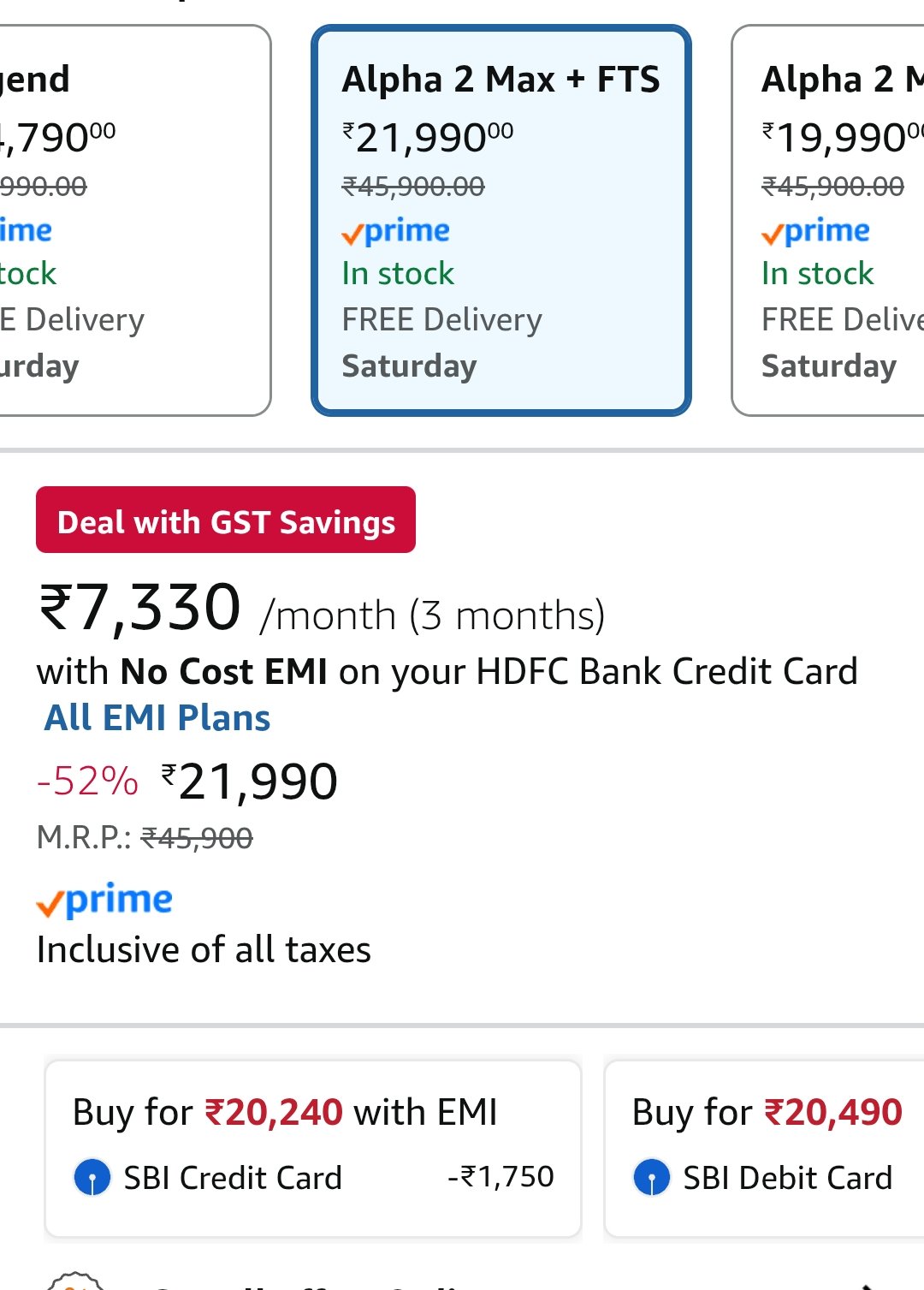The height and width of the screenshot is (1290, 924).
Task: Tap Inclusive of all taxes text
Action: (204, 950)
